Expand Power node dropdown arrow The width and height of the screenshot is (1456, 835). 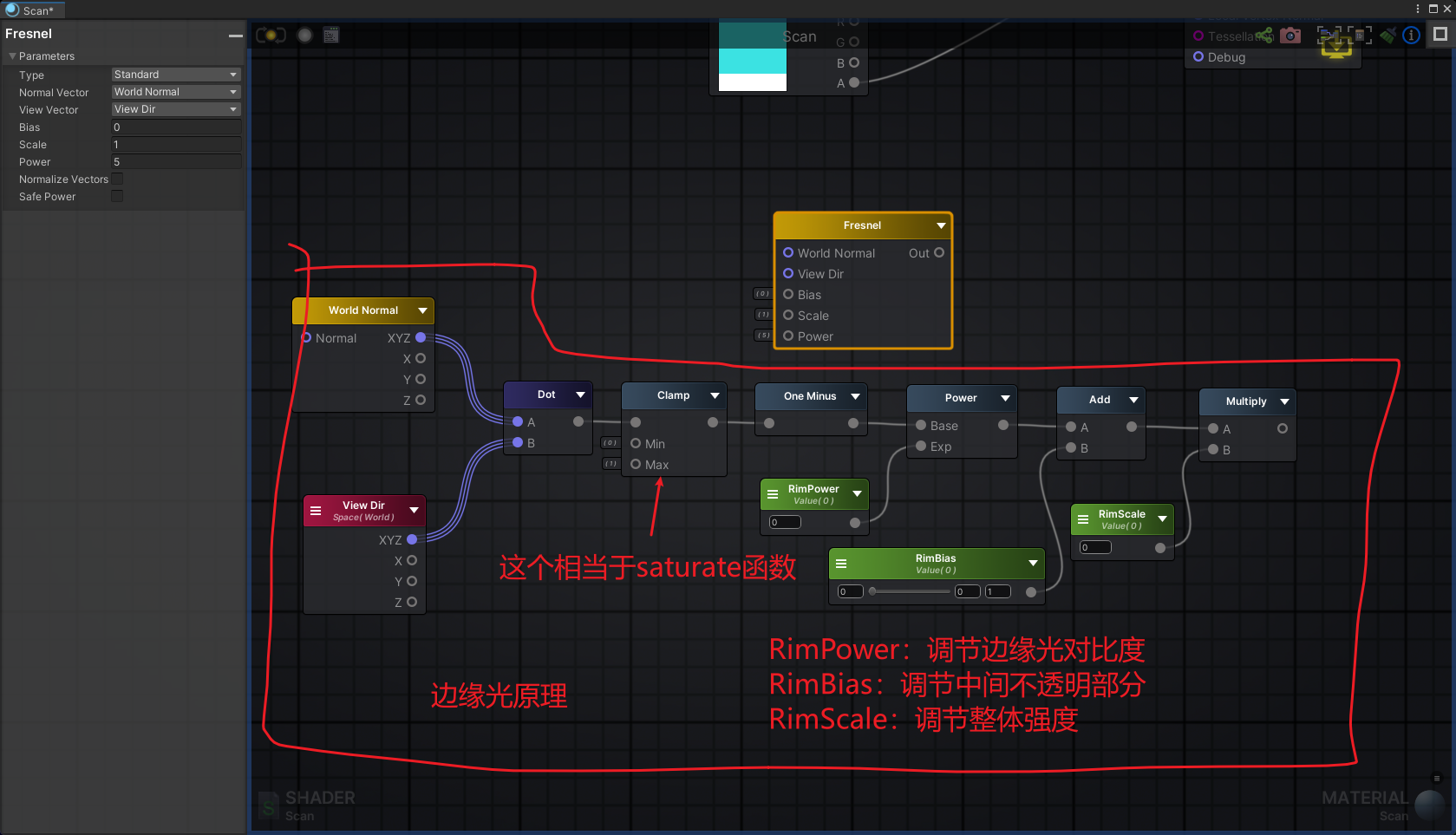(1005, 398)
